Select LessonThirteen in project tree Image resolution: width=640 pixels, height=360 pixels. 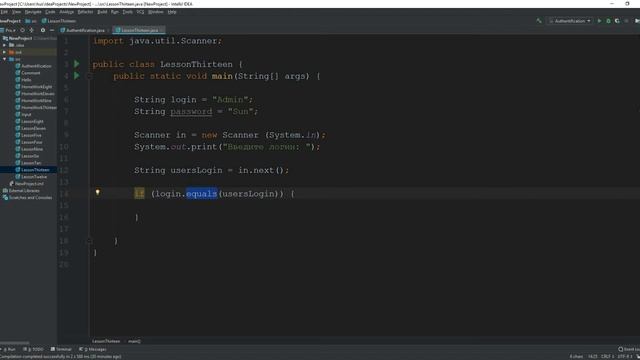coord(32,170)
